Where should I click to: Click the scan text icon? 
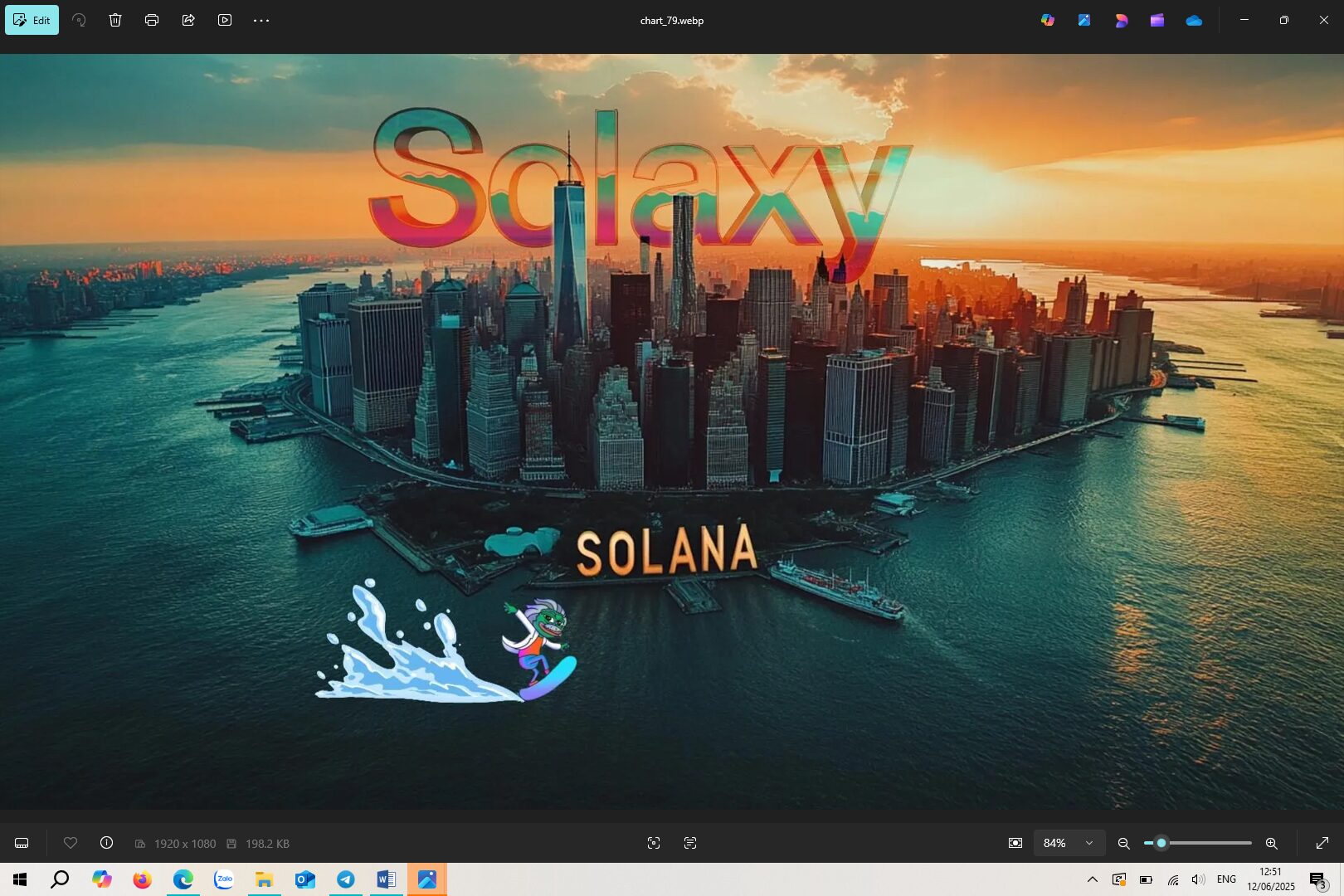(690, 843)
